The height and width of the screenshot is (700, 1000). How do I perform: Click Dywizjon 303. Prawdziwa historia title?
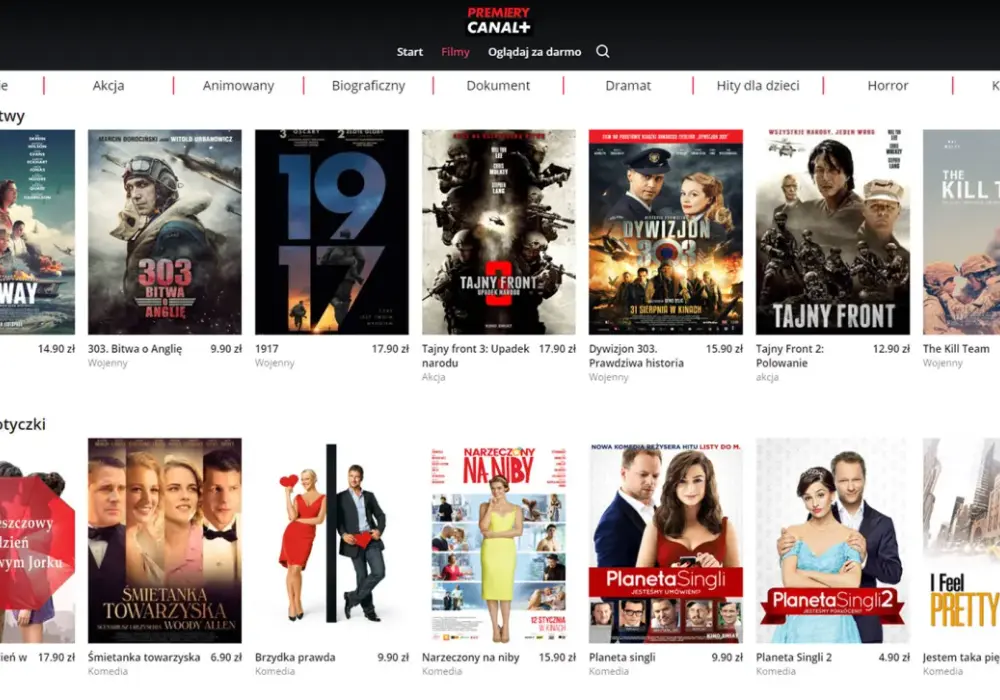pos(636,356)
